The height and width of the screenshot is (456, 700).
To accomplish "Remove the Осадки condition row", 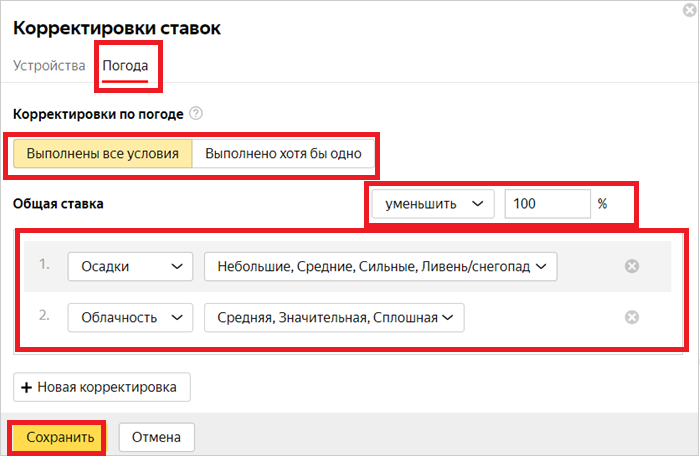I will click(631, 266).
